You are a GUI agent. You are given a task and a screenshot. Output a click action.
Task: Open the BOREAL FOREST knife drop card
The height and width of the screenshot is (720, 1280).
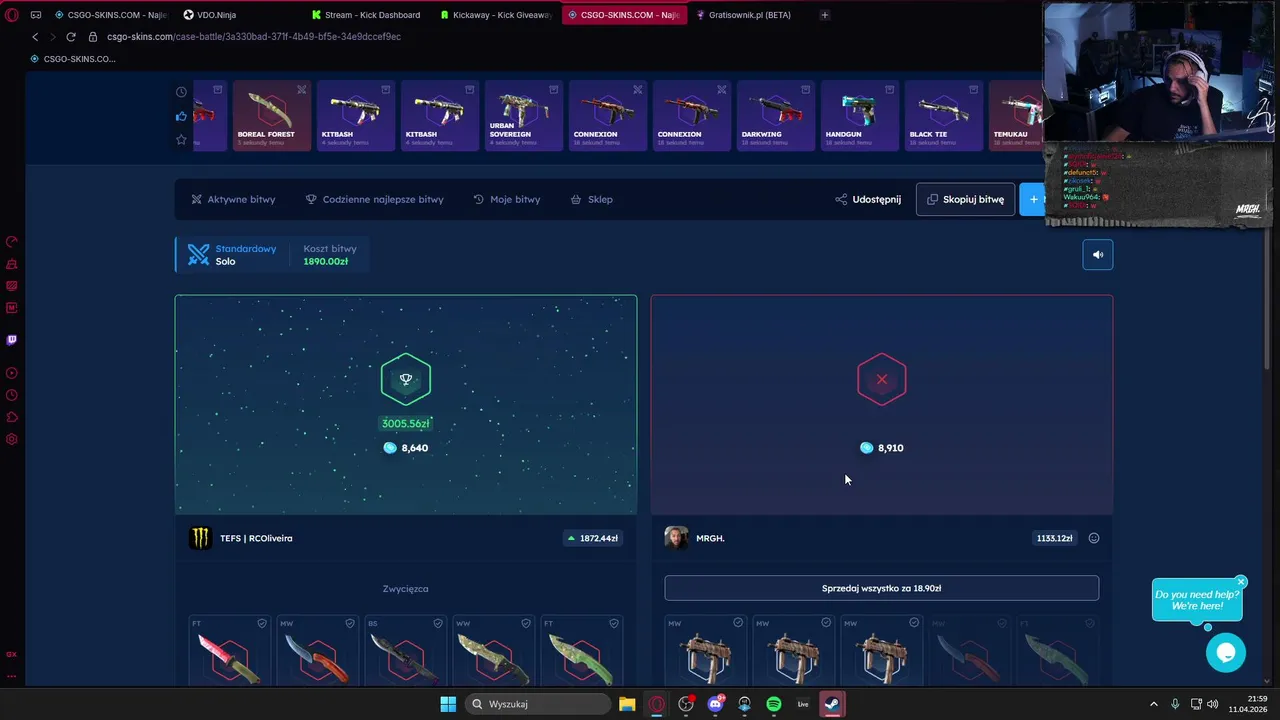tap(272, 115)
